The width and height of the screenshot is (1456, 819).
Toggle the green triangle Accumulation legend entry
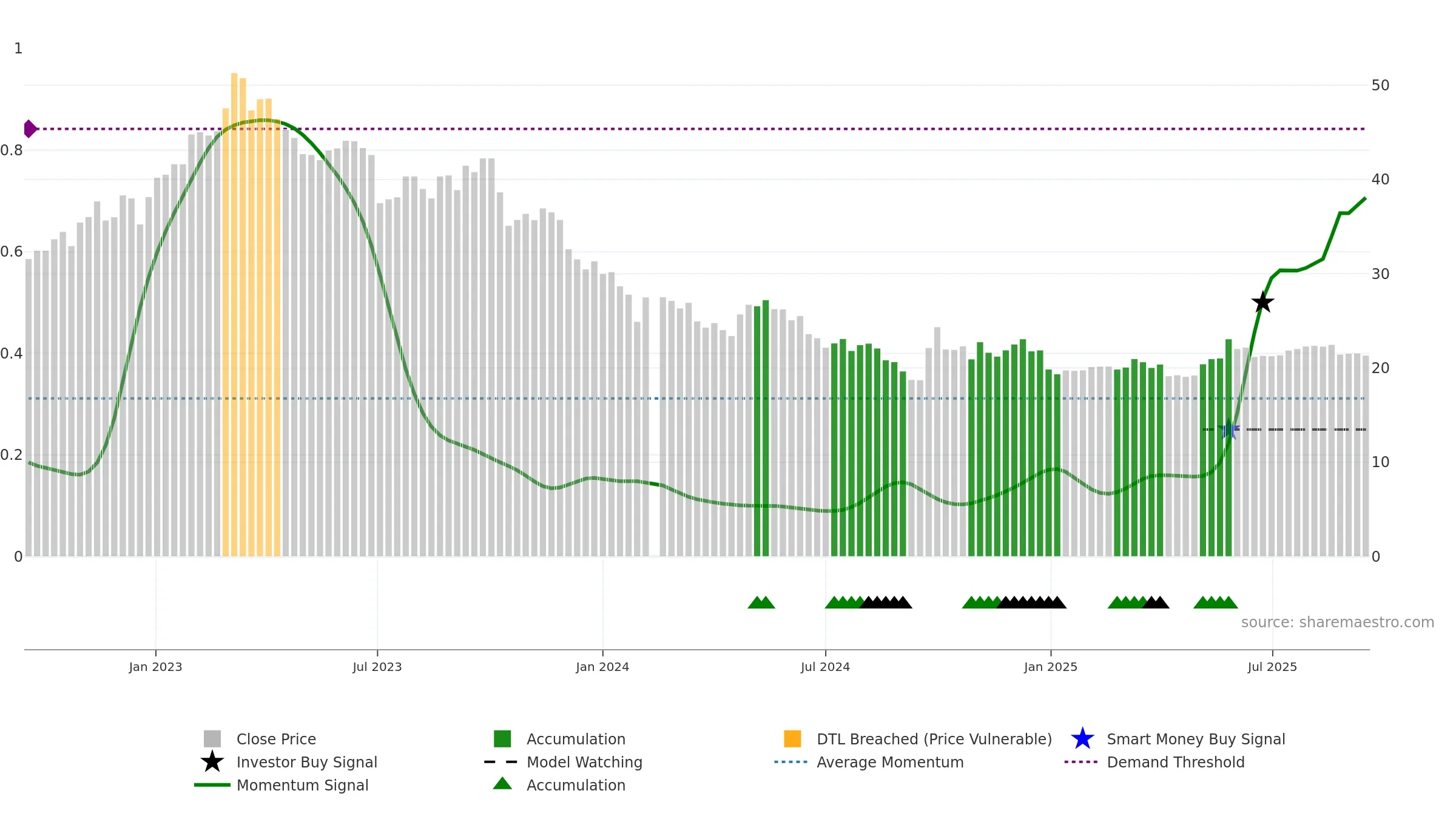pos(559,785)
